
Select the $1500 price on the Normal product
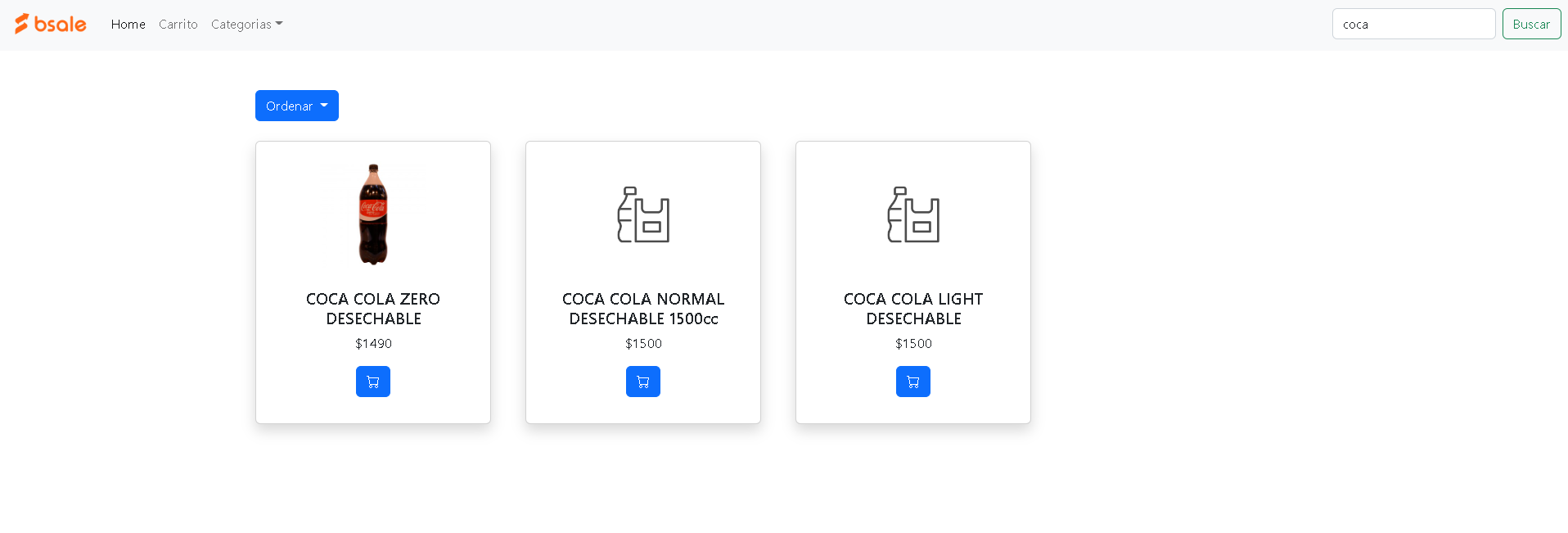[x=642, y=343]
